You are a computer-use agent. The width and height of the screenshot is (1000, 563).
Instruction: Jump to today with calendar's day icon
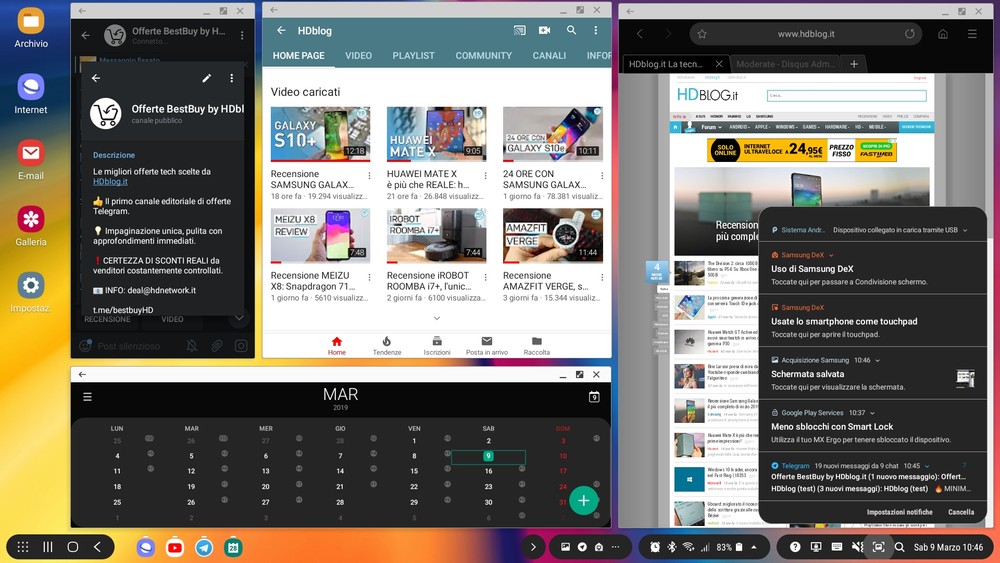tap(594, 397)
